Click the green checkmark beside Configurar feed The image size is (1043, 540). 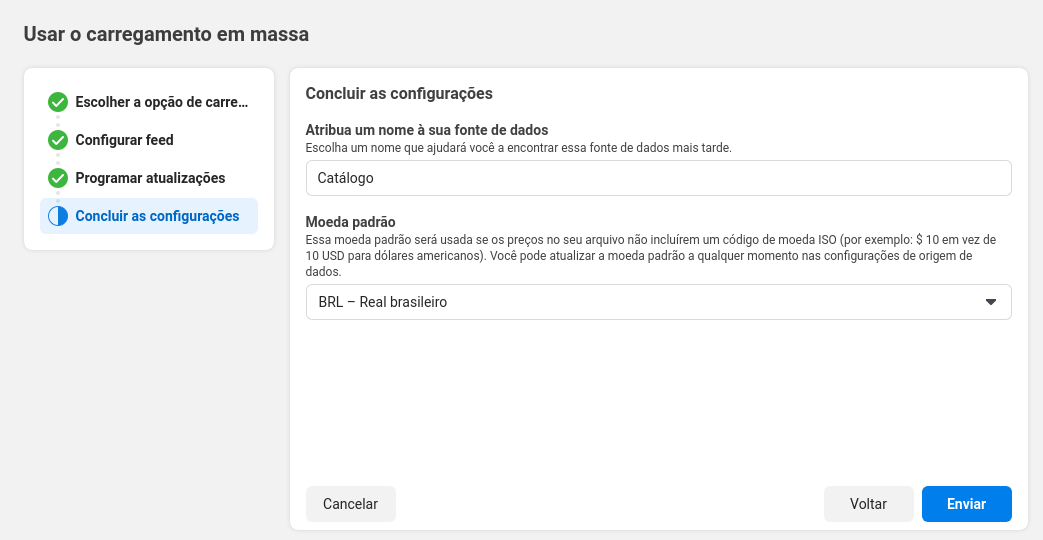[x=58, y=140]
